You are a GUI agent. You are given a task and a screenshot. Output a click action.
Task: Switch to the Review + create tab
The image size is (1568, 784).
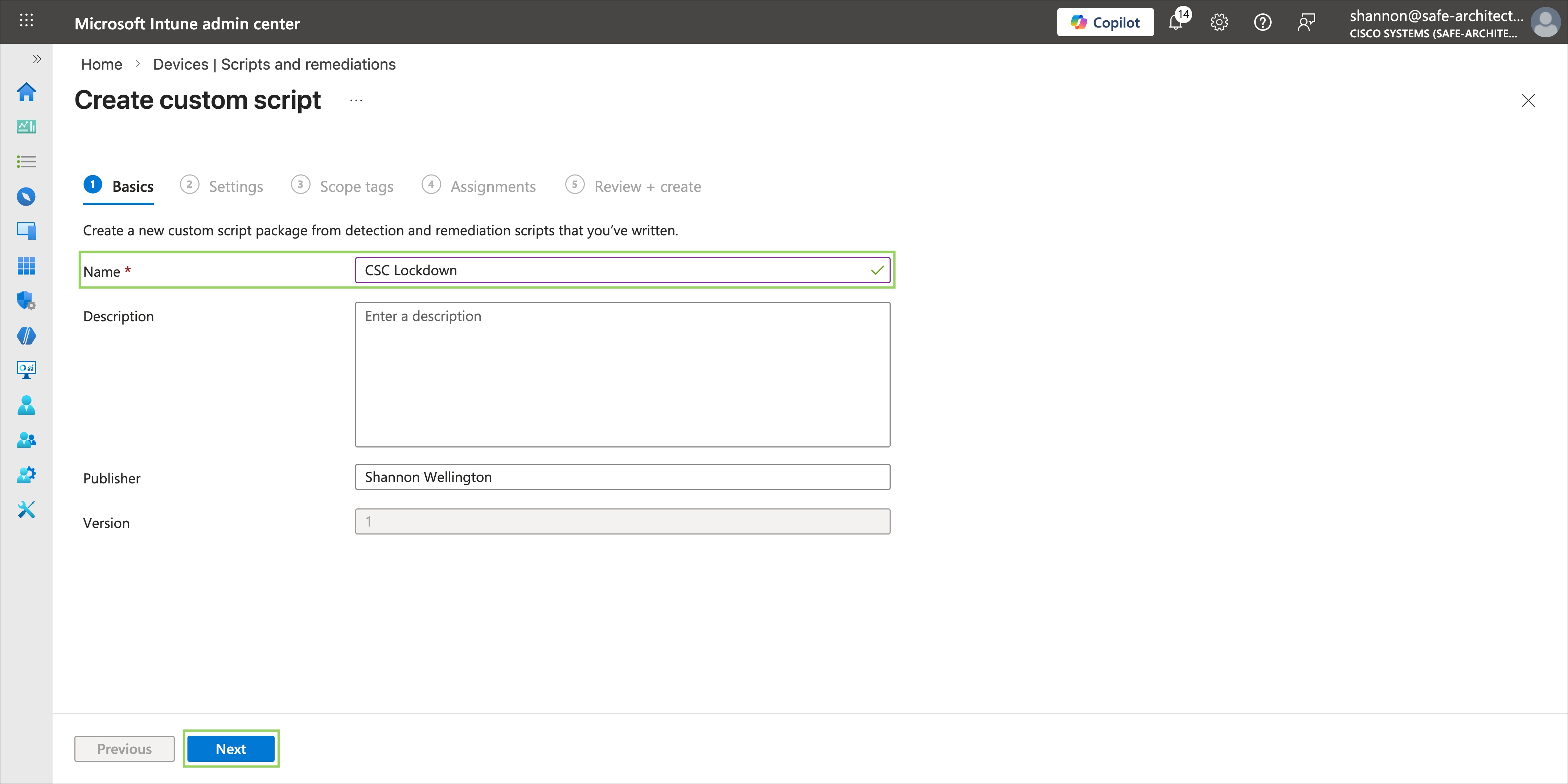[633, 186]
